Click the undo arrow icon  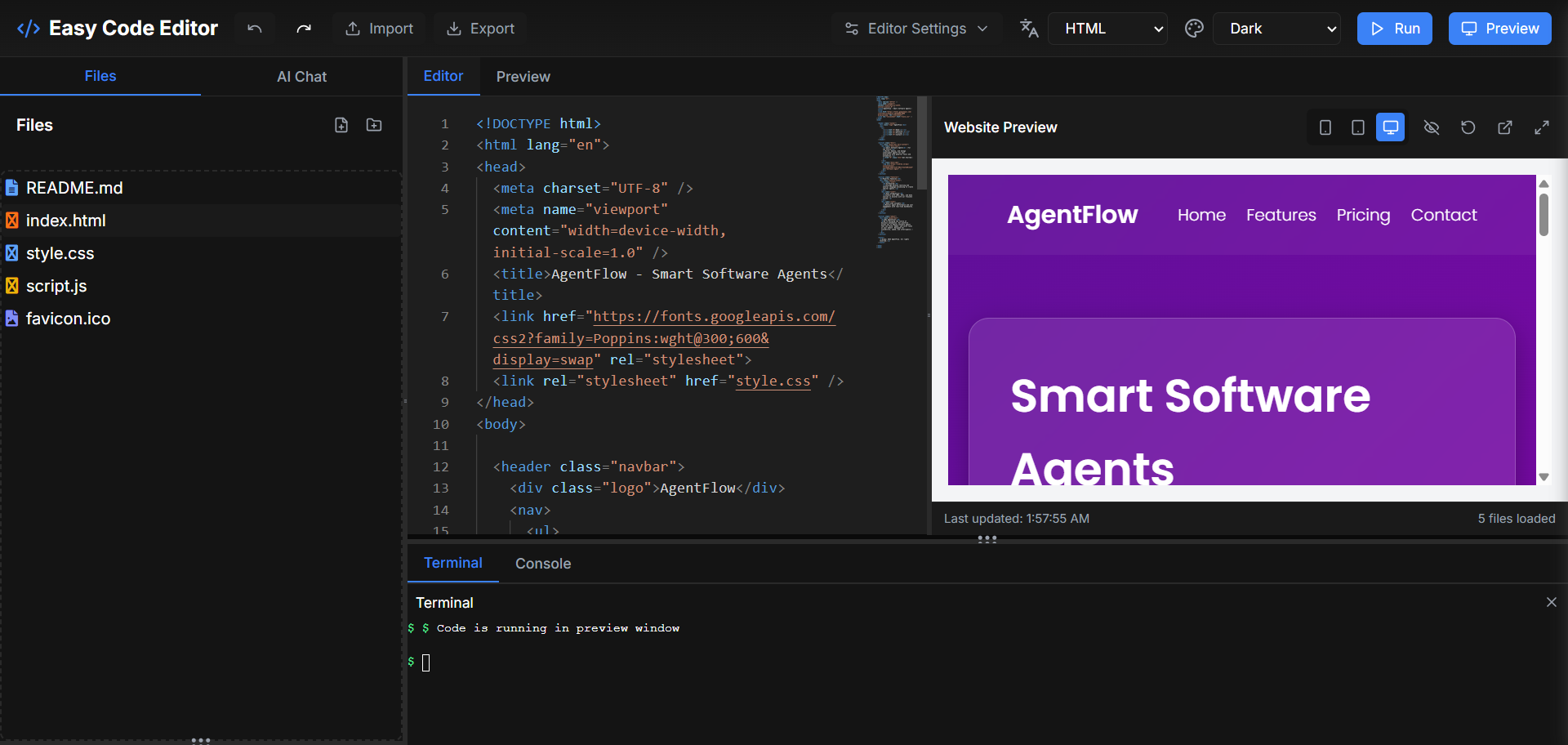click(x=255, y=29)
